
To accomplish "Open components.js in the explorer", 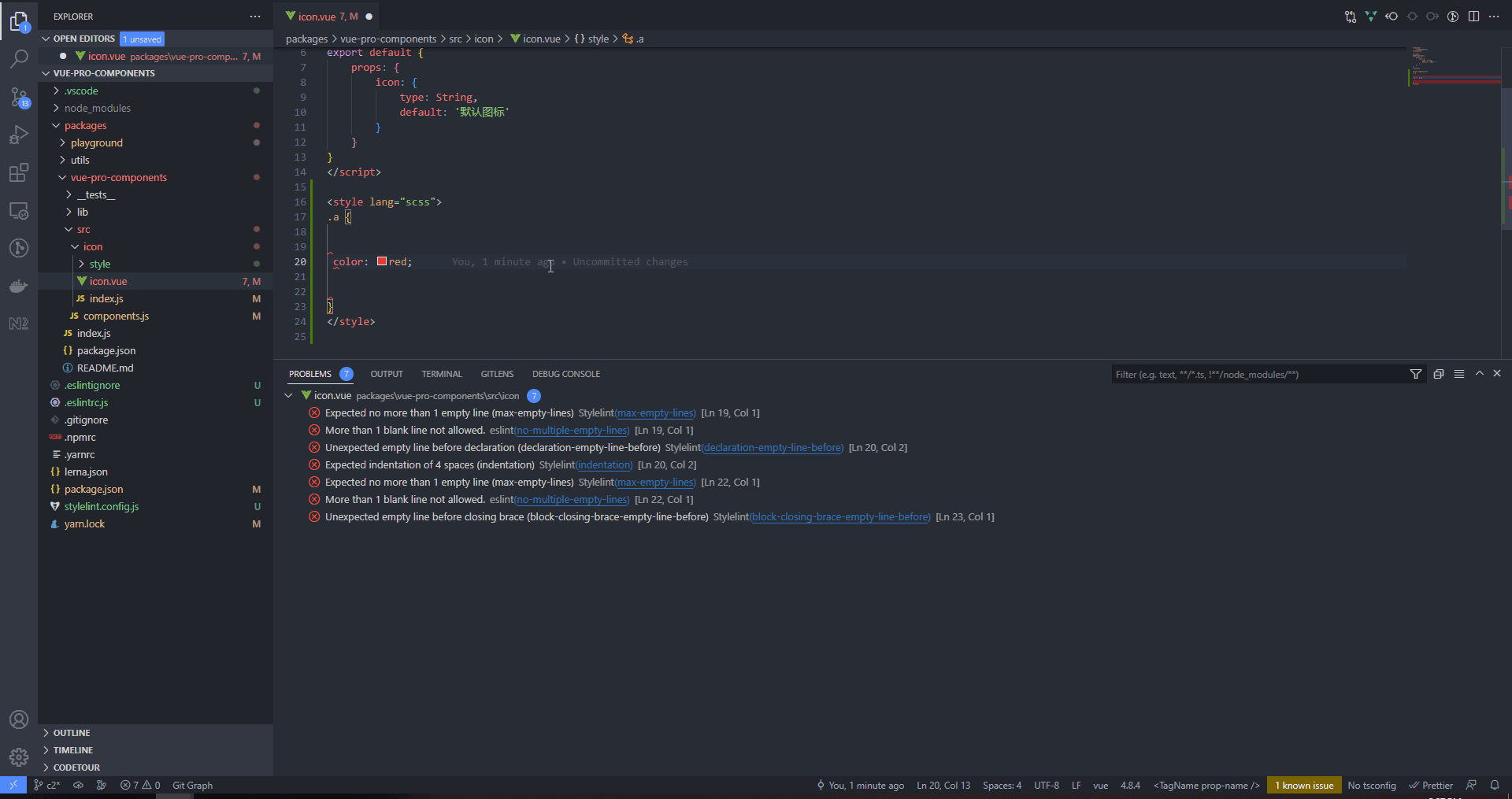I will tap(116, 316).
